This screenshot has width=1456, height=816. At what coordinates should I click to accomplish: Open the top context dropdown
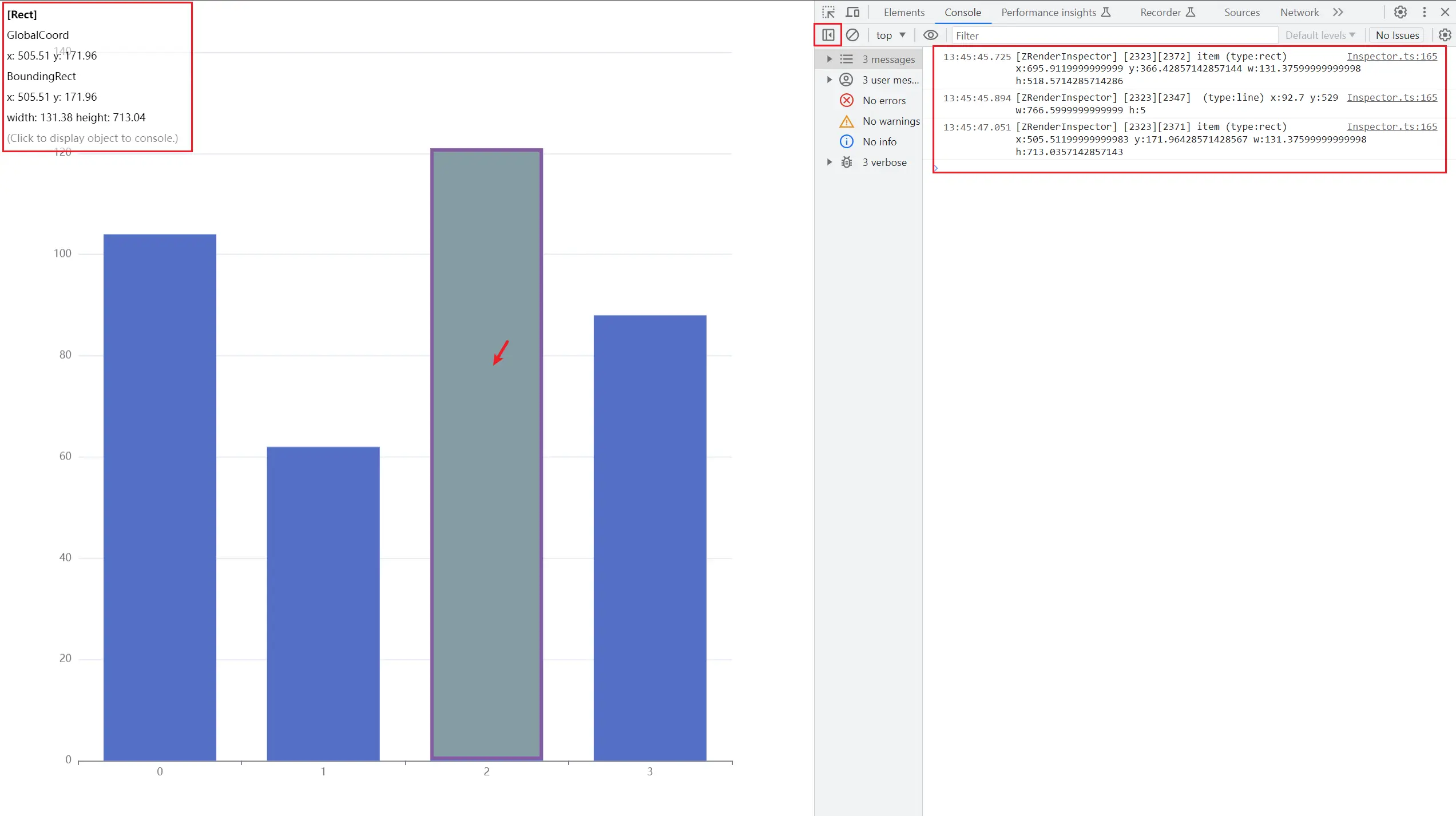pos(890,35)
